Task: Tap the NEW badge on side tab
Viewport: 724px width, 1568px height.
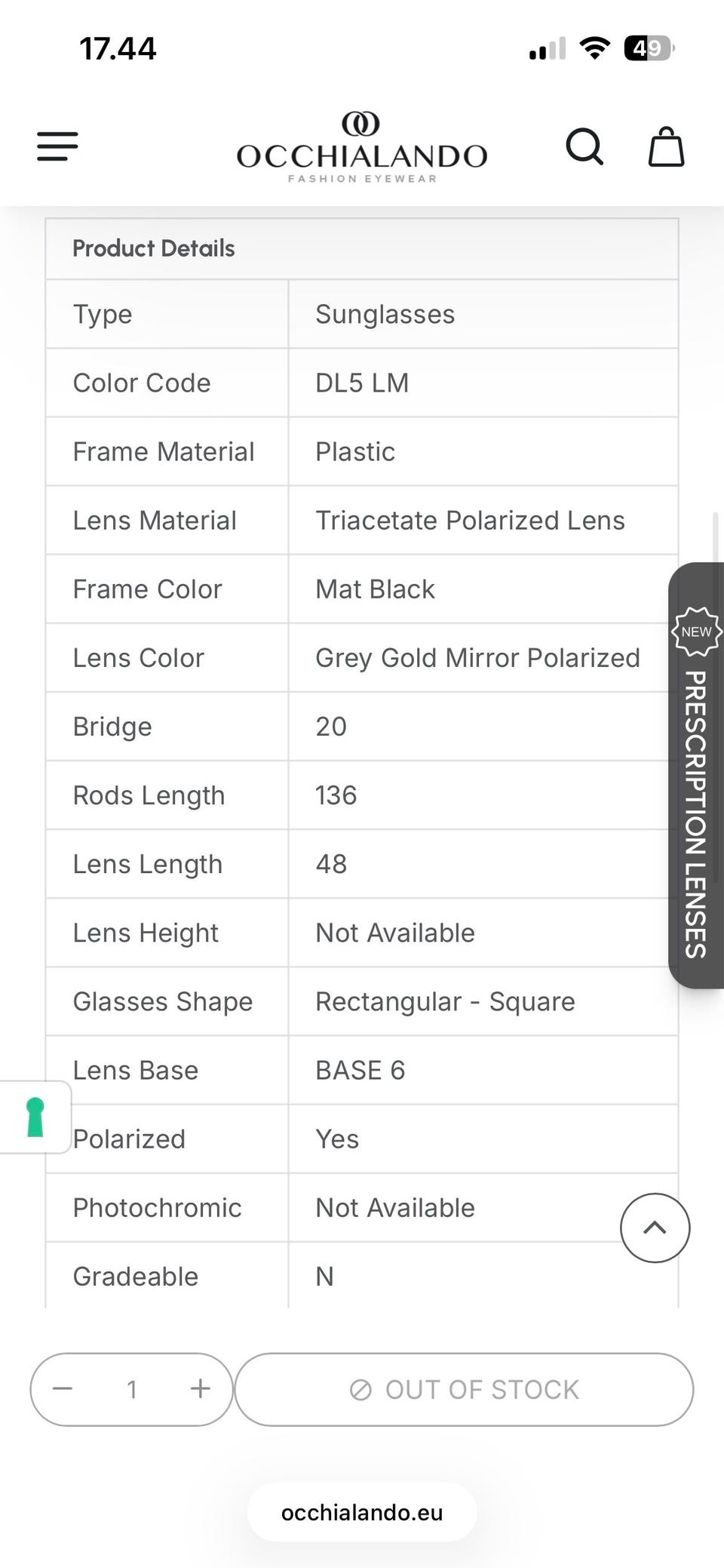Action: pos(696,632)
